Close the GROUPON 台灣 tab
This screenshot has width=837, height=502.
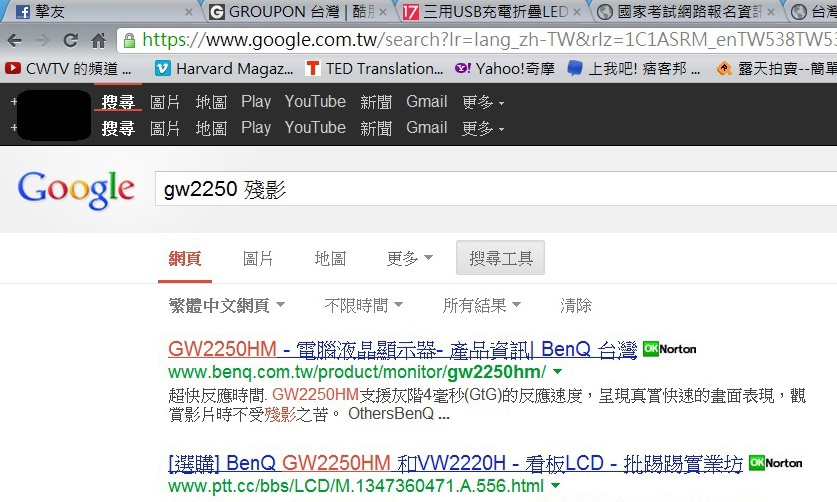click(x=383, y=12)
